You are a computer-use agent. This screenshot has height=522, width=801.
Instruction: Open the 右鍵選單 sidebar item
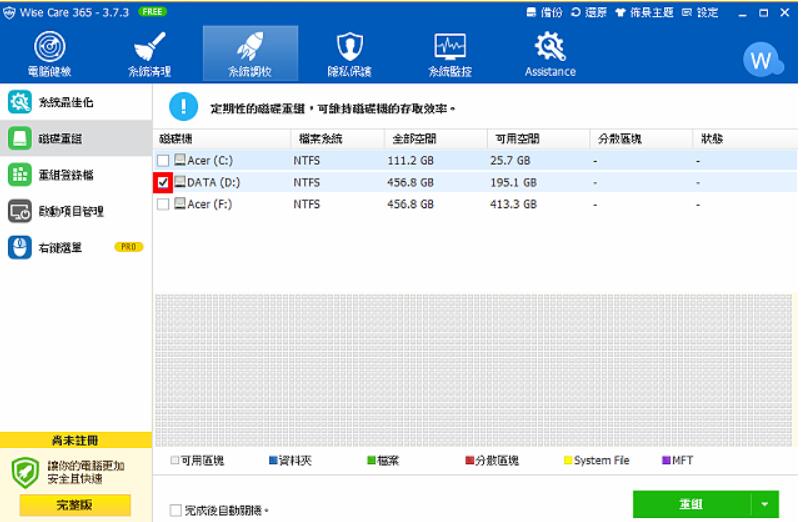tap(76, 248)
